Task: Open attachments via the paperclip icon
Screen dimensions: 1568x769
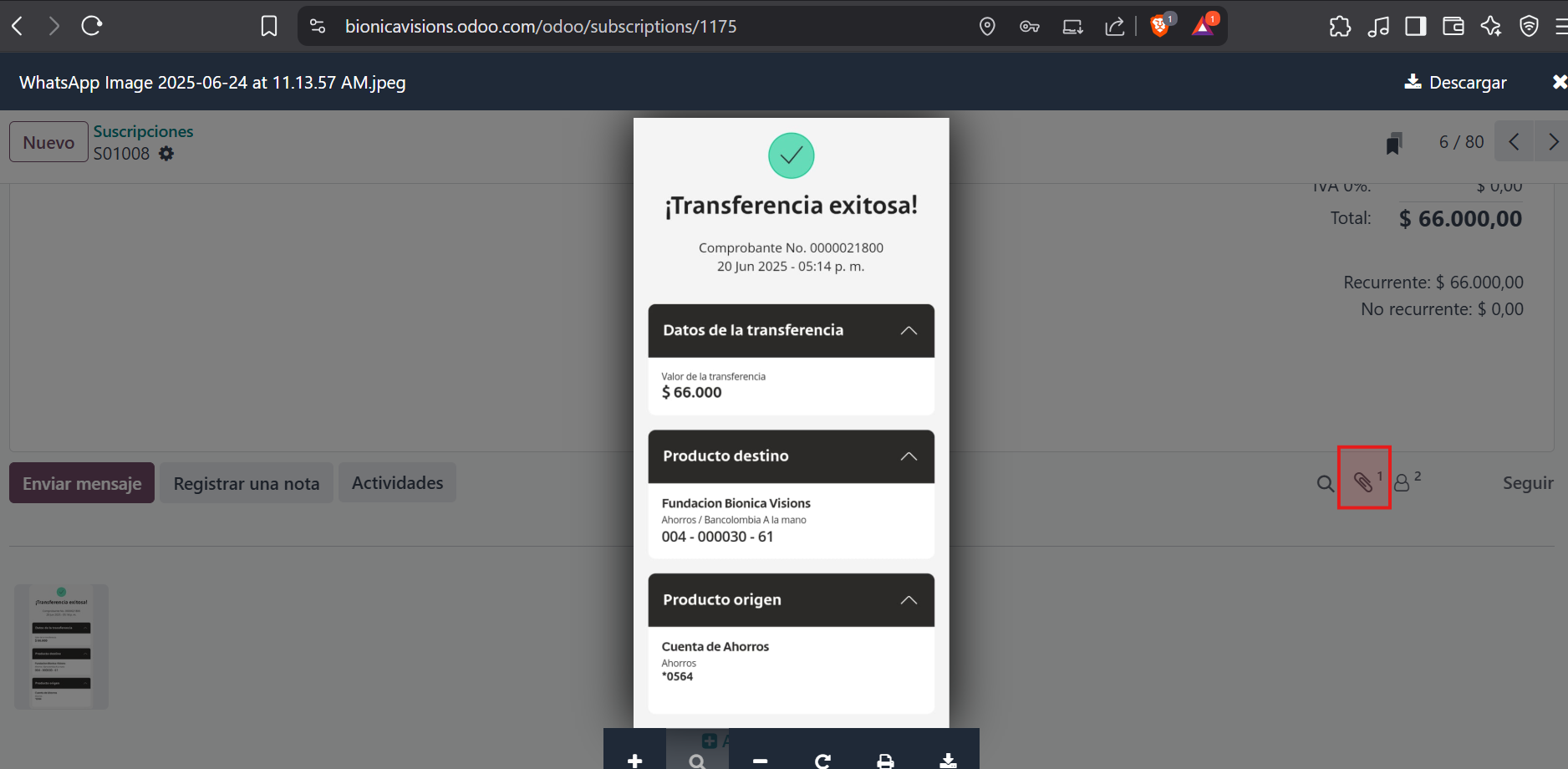Action: pyautogui.click(x=1363, y=481)
